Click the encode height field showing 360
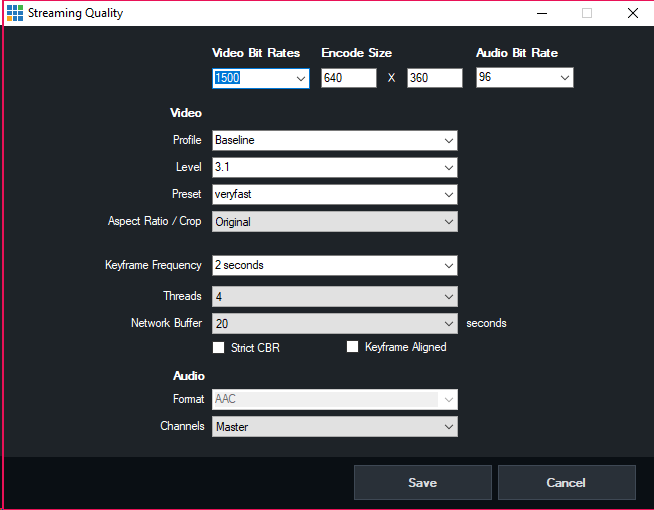Viewport: 654px width, 510px height. point(435,78)
